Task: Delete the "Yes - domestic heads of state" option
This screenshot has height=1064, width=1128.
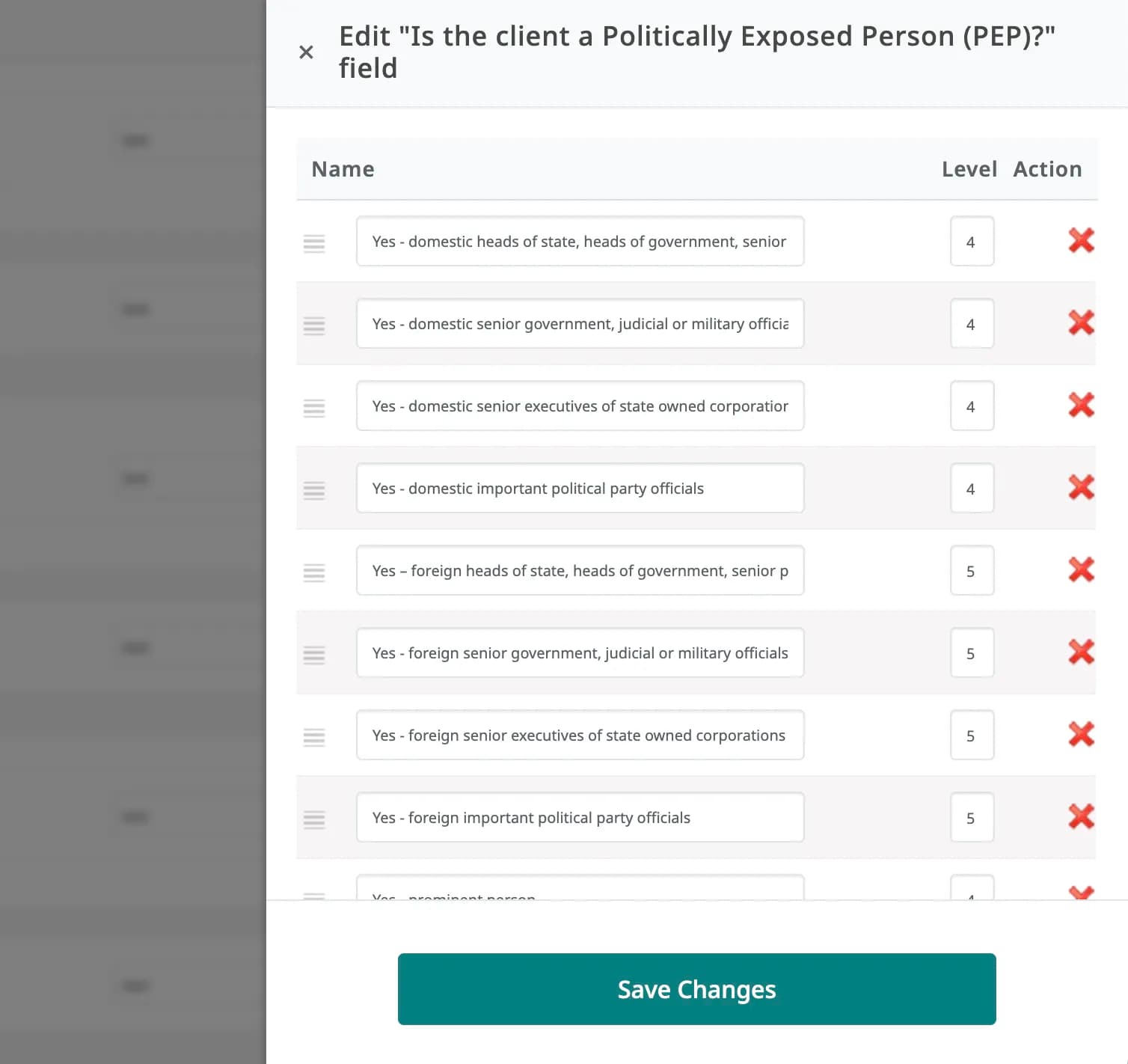Action: tap(1081, 241)
